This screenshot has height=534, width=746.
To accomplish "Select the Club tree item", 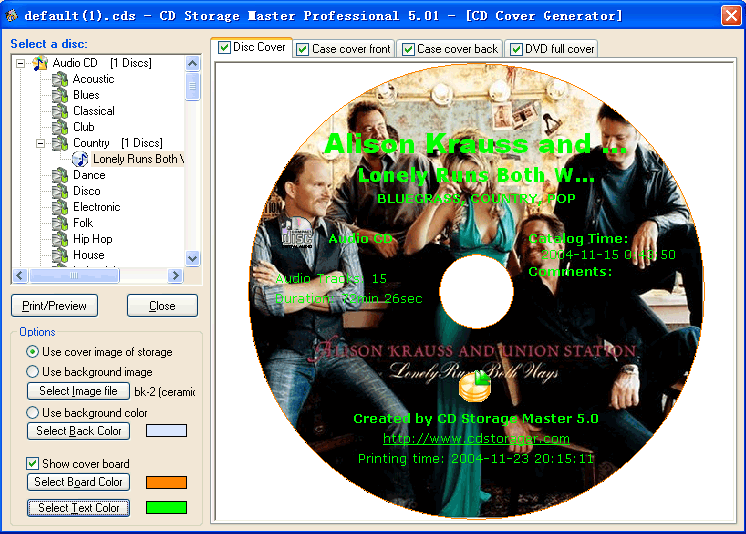I will [84, 127].
